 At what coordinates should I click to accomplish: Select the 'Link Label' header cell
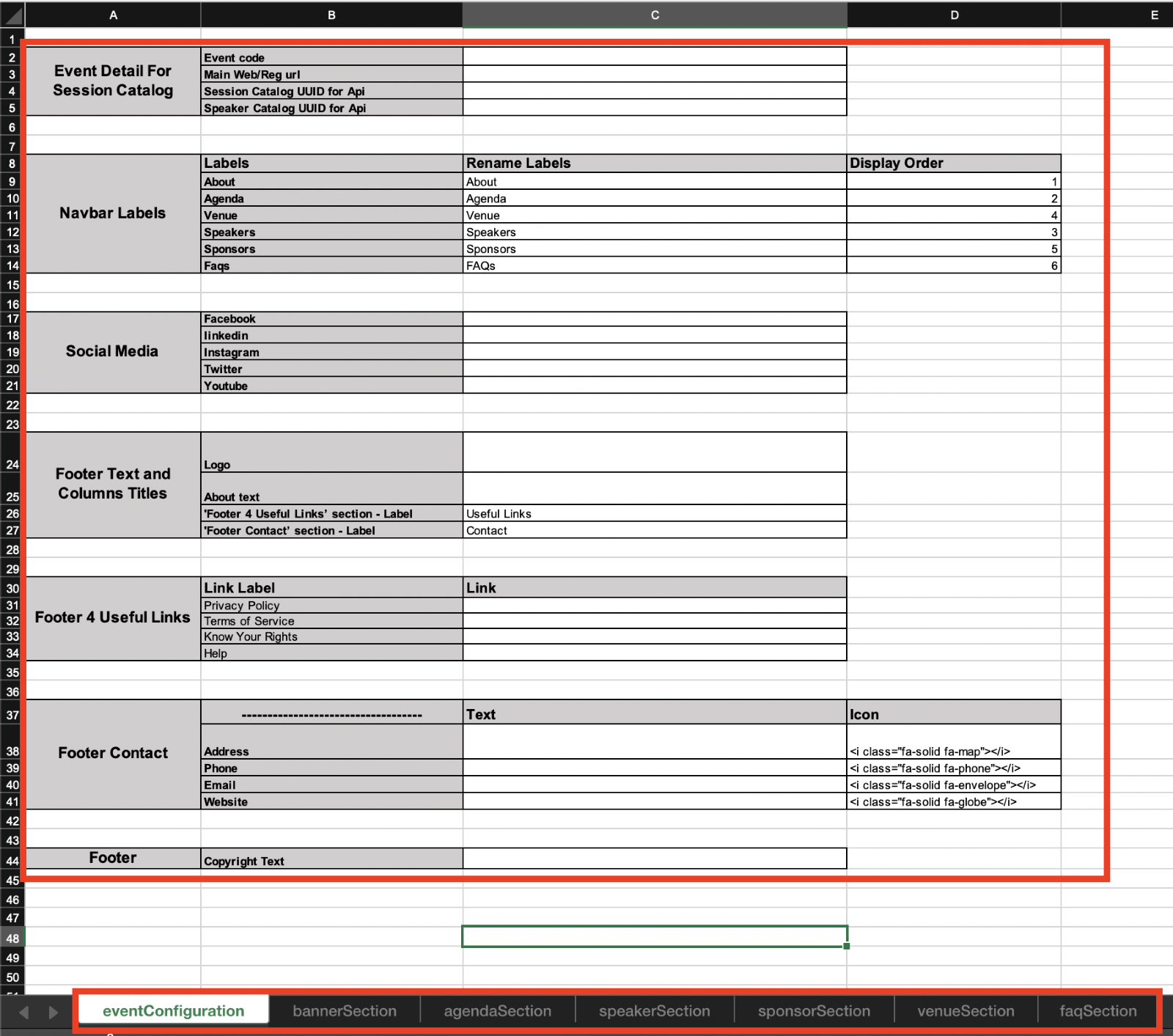click(331, 587)
